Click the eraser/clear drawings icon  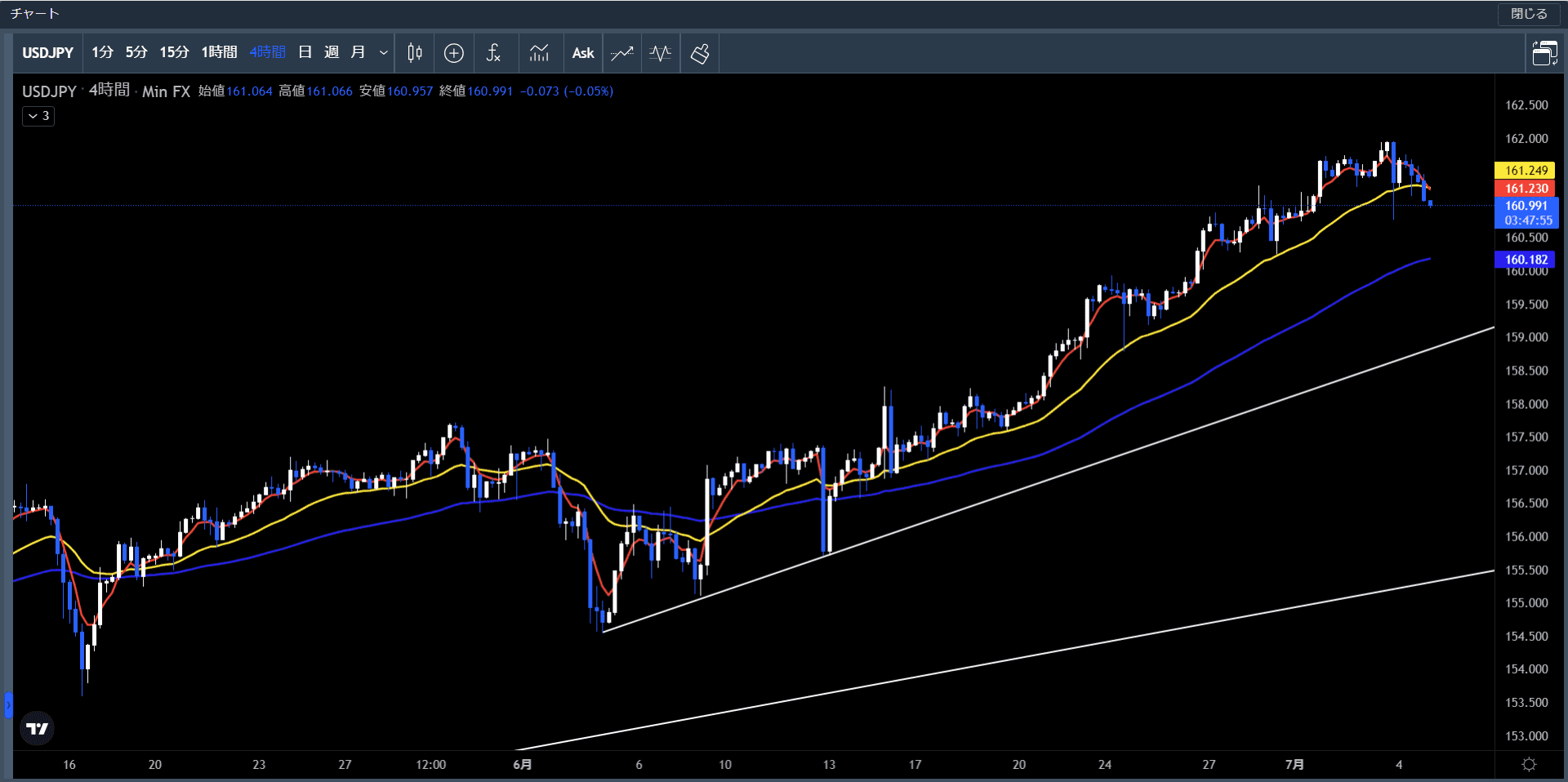[x=700, y=53]
